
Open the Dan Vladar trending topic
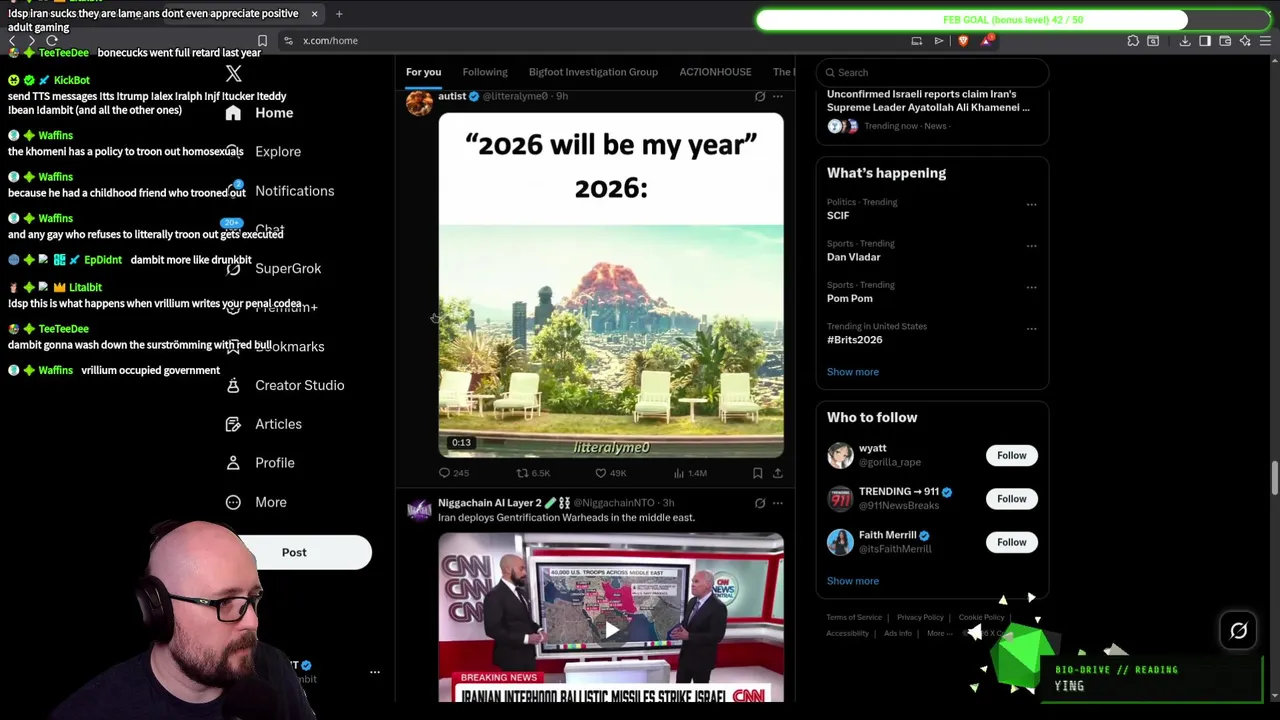point(853,257)
